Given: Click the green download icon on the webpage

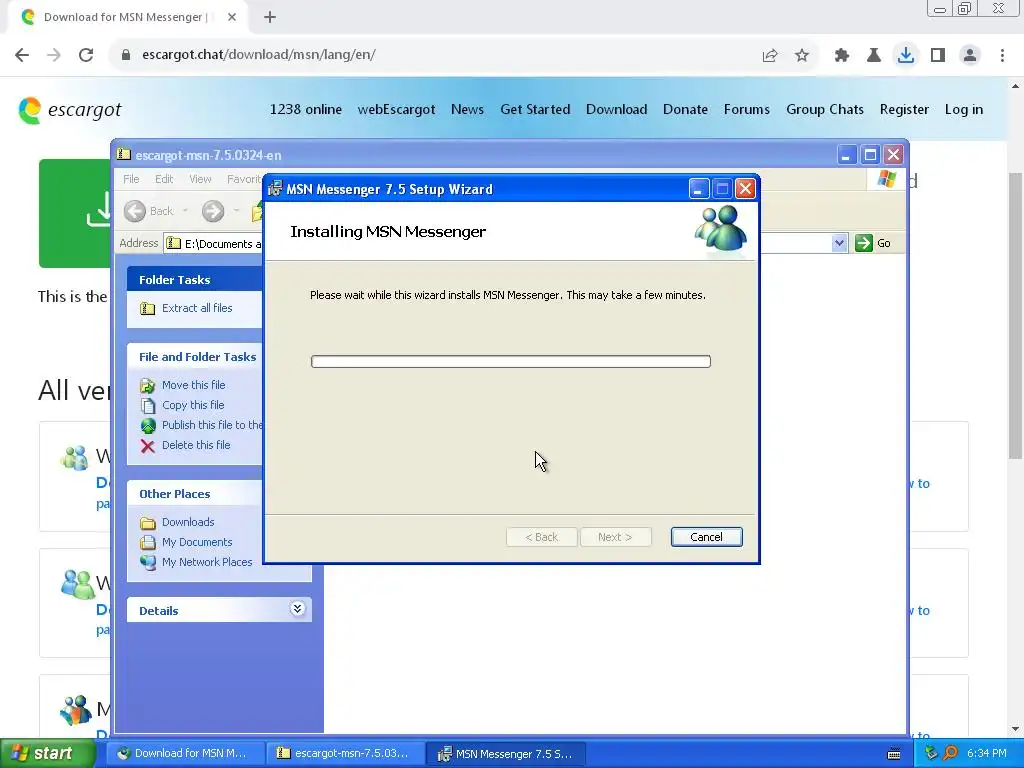Looking at the screenshot, I should [98, 209].
